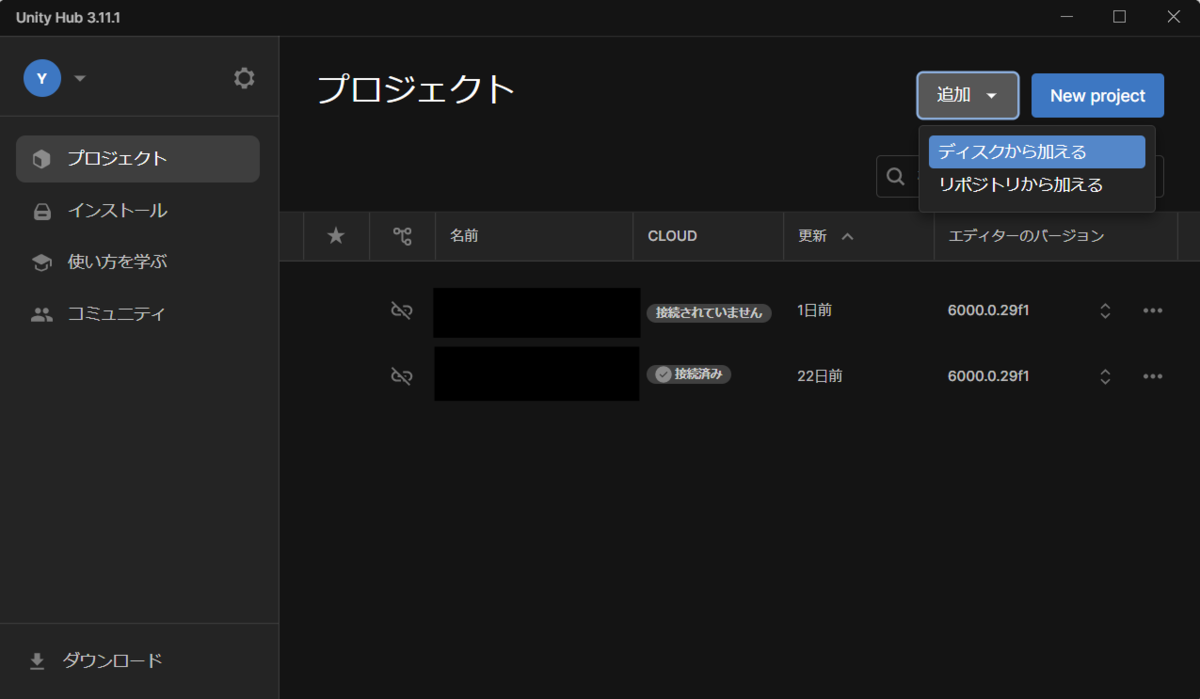Toggle the 接続されていません status badge
Image resolution: width=1200 pixels, height=699 pixels.
pos(709,313)
